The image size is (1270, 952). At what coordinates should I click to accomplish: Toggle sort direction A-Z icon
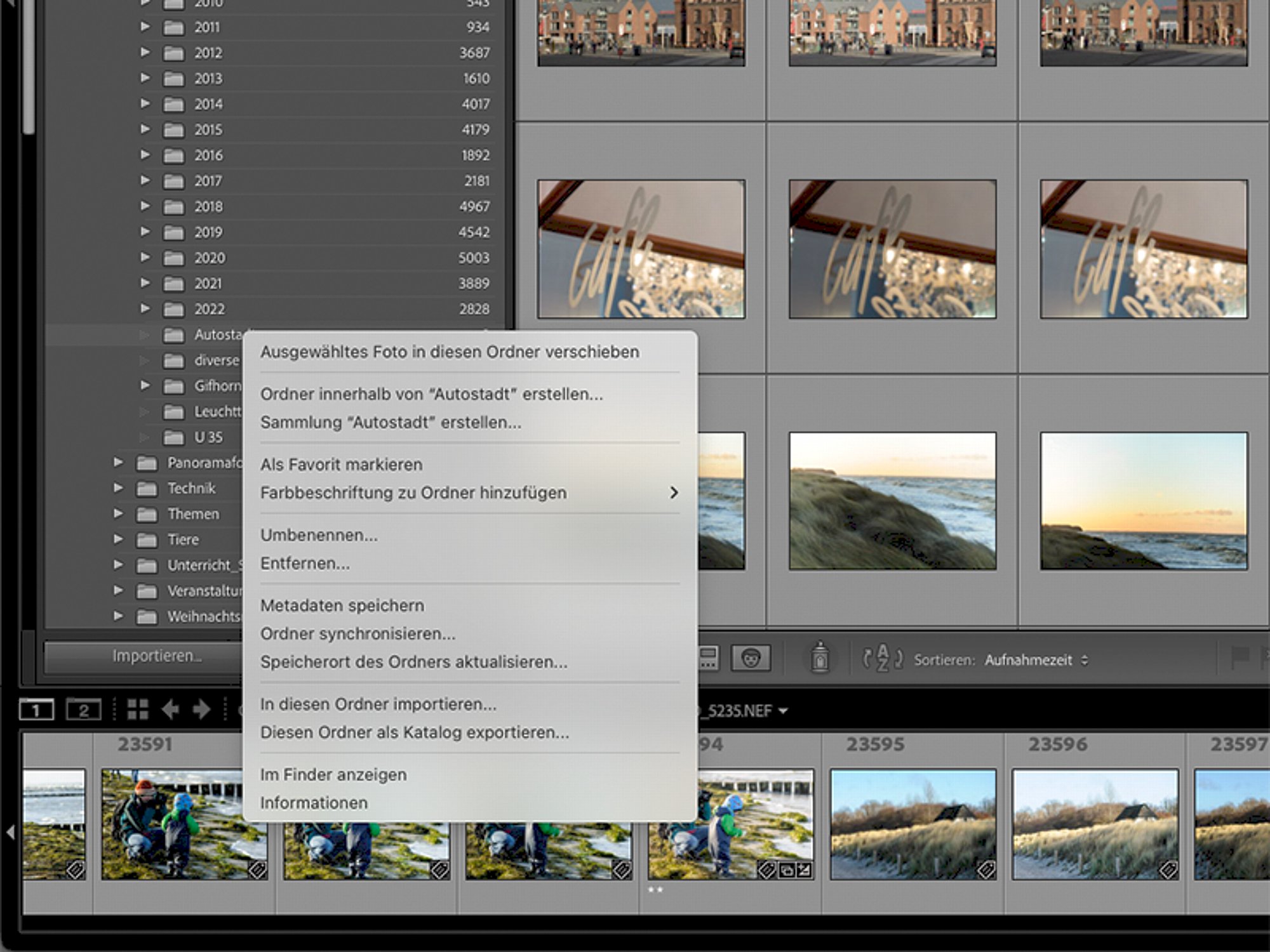coord(882,658)
